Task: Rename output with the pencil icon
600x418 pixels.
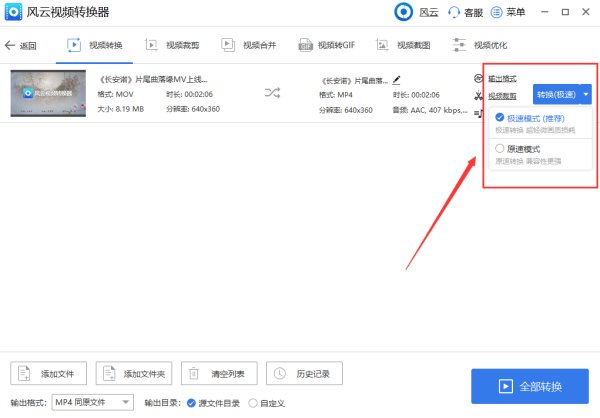Action: [396, 80]
